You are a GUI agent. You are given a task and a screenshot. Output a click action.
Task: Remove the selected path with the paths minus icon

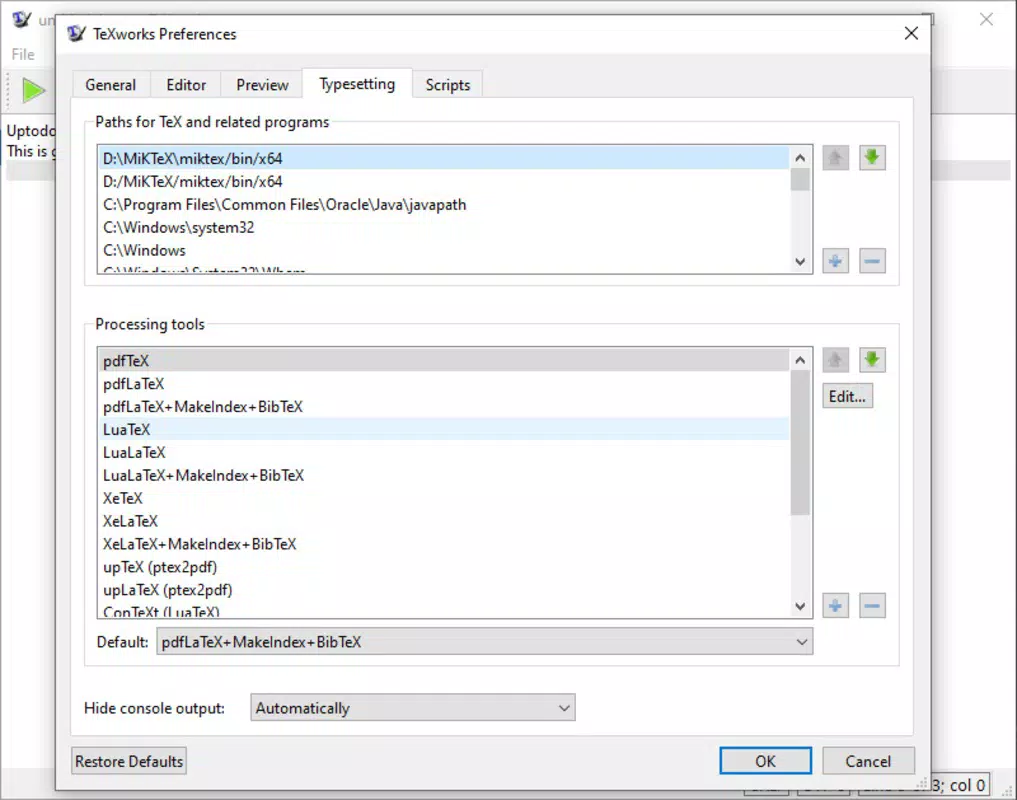click(x=872, y=261)
